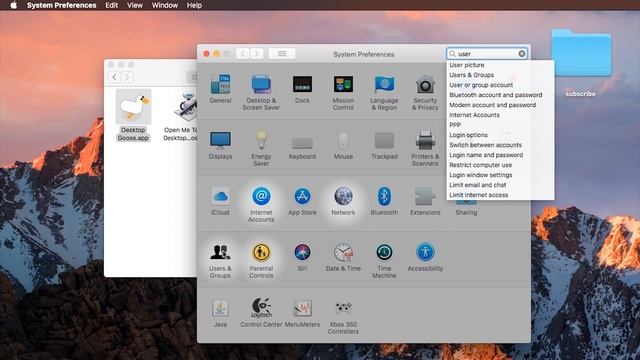
Task: Click the System Preferences search field
Action: pyautogui.click(x=486, y=54)
